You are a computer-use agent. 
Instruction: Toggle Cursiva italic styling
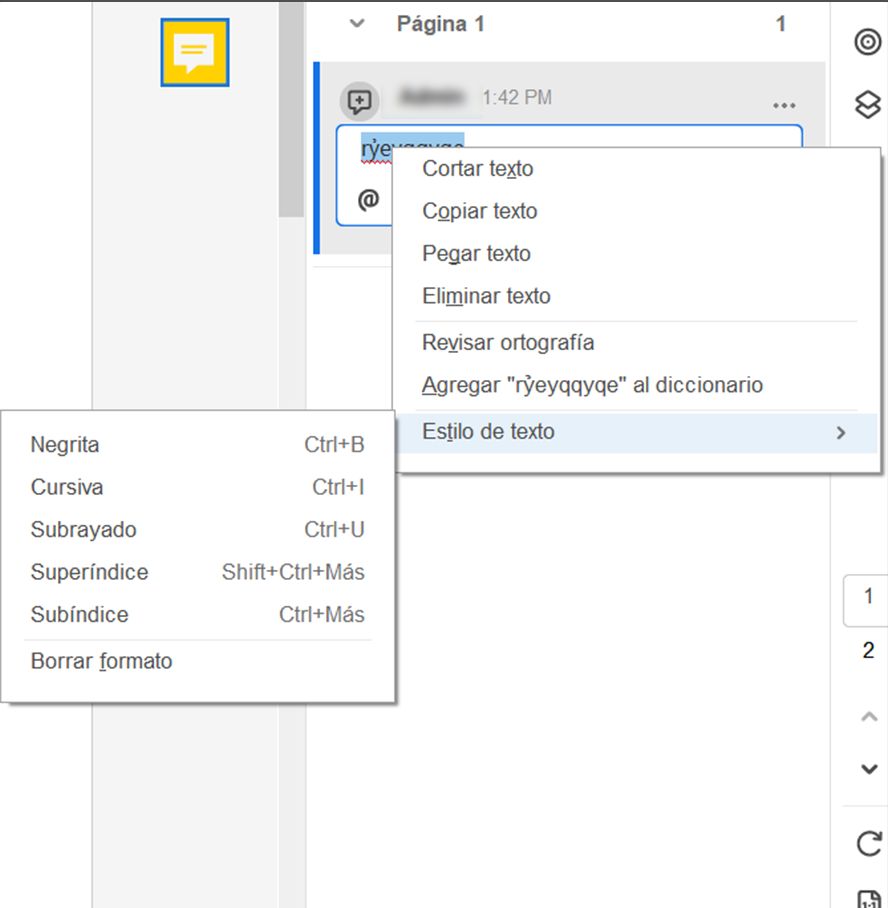pyautogui.click(x=66, y=487)
